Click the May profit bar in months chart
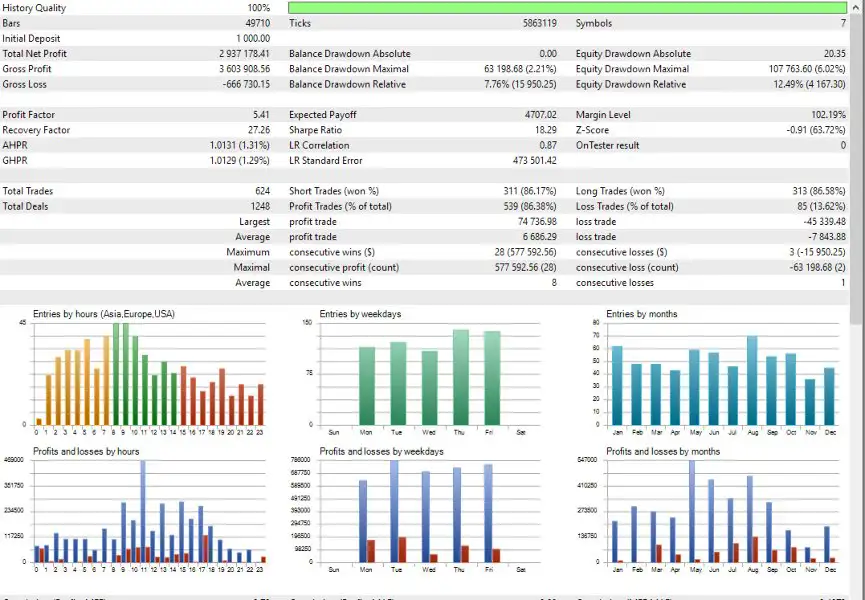The image size is (865, 600). coord(692,511)
